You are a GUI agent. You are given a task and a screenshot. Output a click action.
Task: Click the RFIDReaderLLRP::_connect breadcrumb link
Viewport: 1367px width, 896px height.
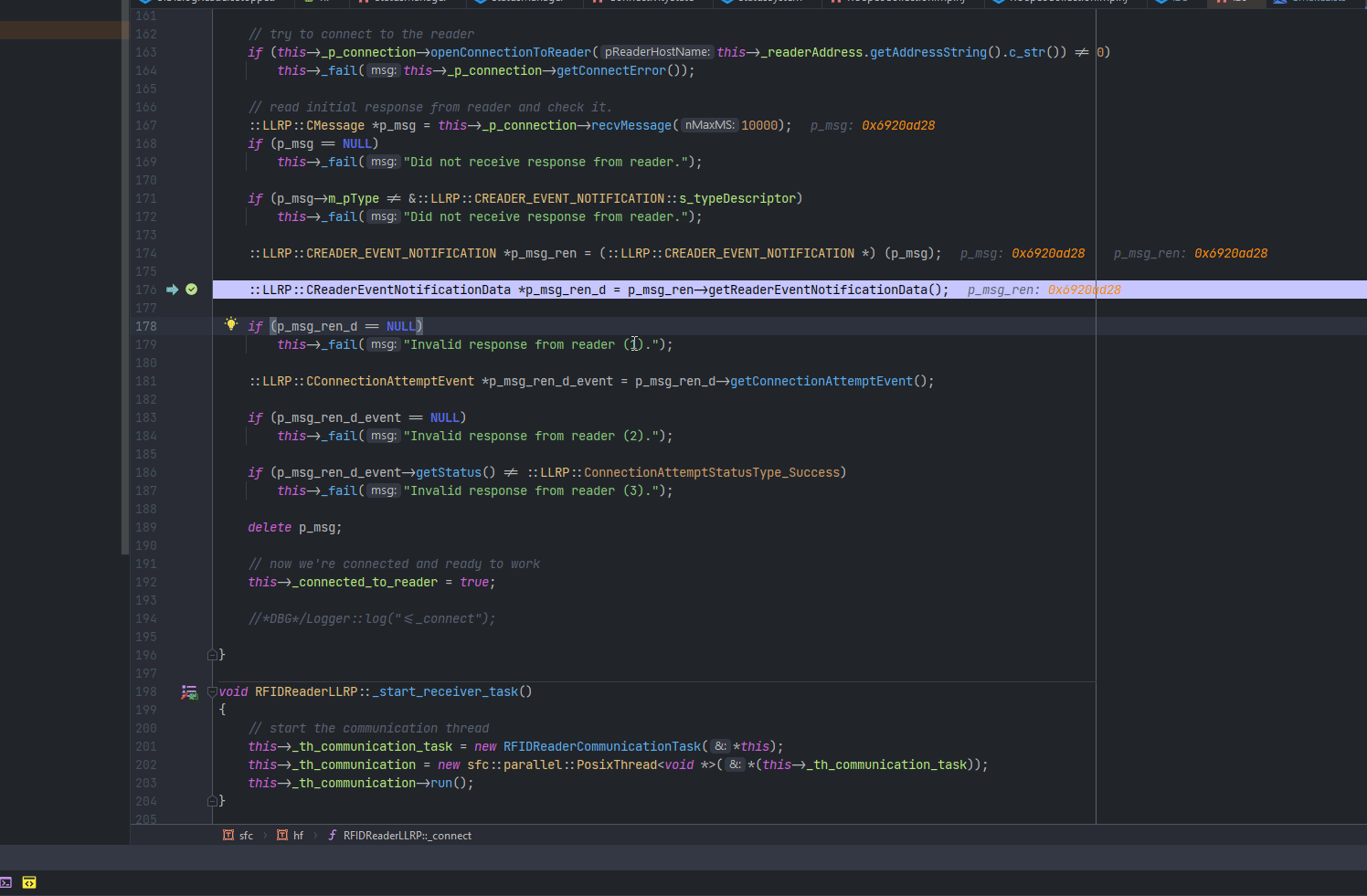coord(407,835)
